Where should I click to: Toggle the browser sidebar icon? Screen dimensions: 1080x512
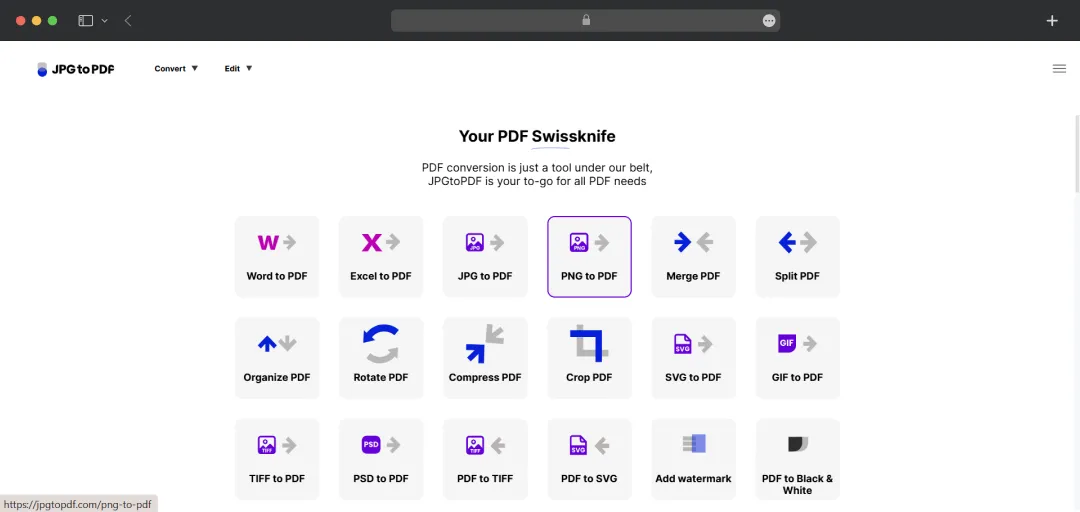coord(85,21)
